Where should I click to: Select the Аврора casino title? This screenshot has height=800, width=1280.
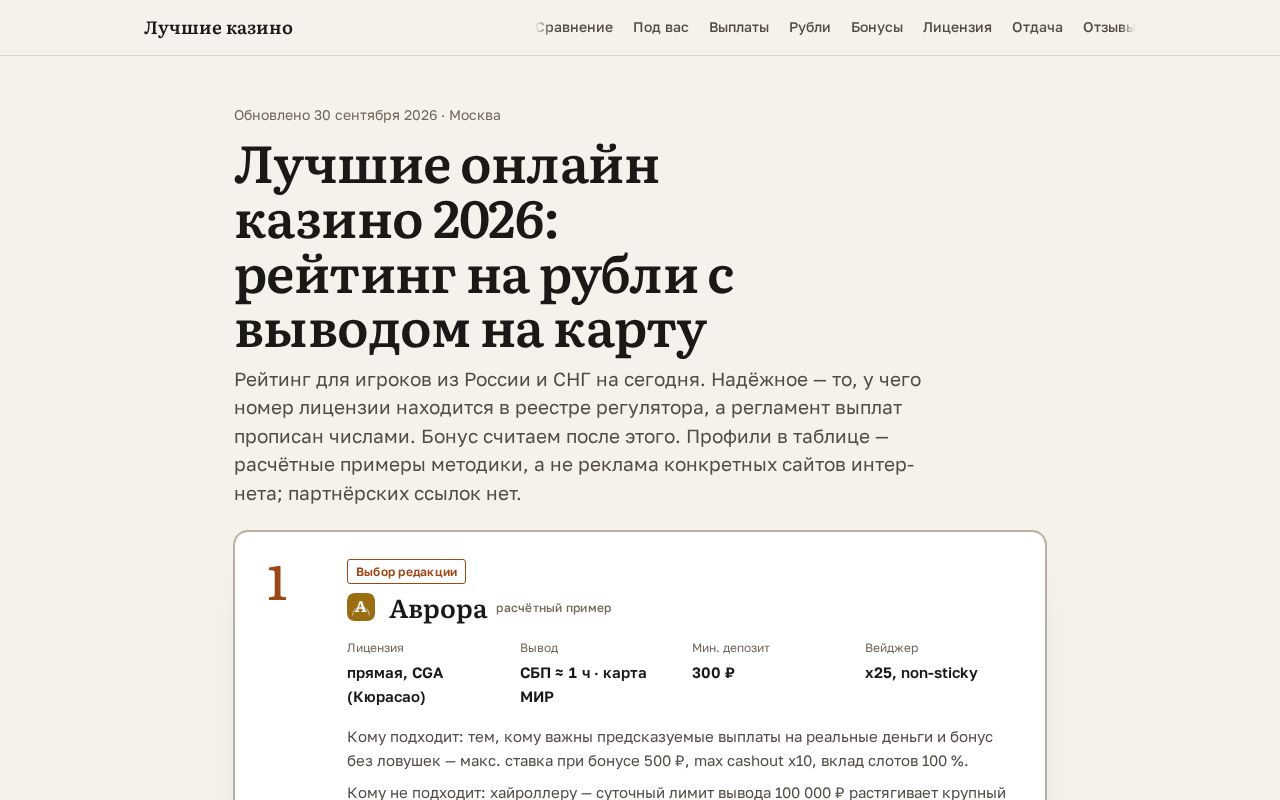(x=438, y=608)
